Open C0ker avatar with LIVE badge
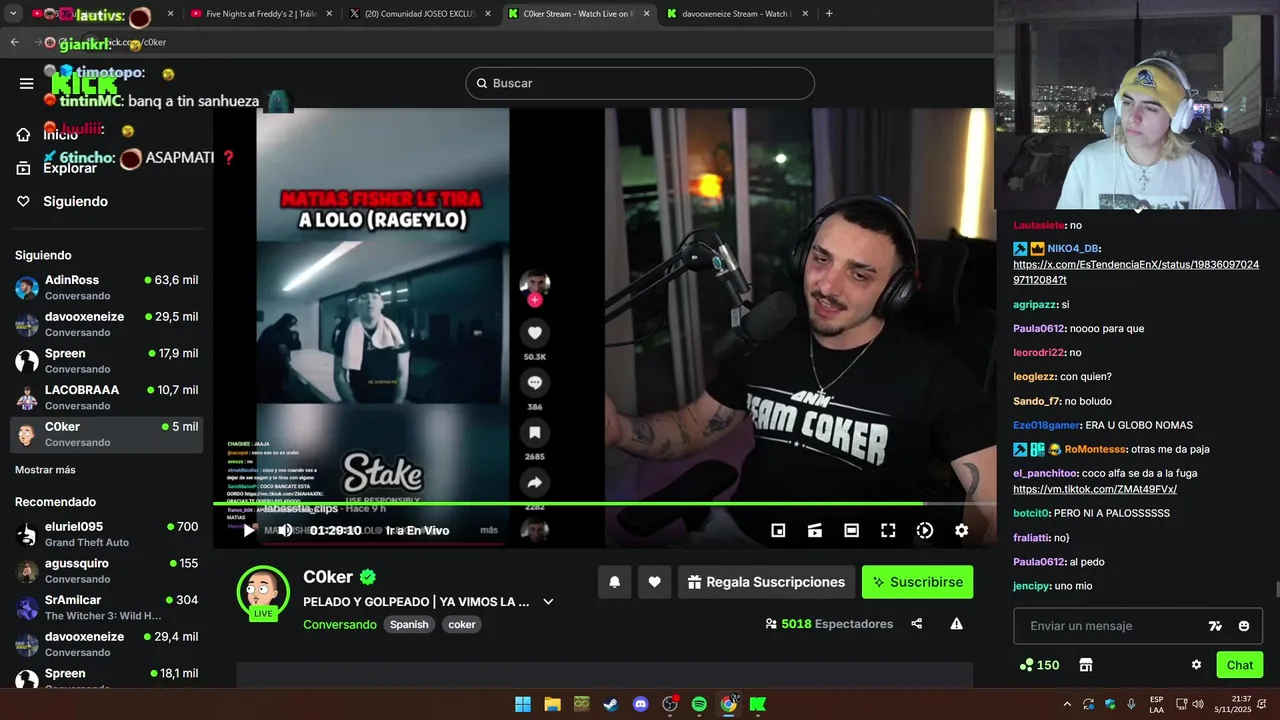 pyautogui.click(x=263, y=592)
